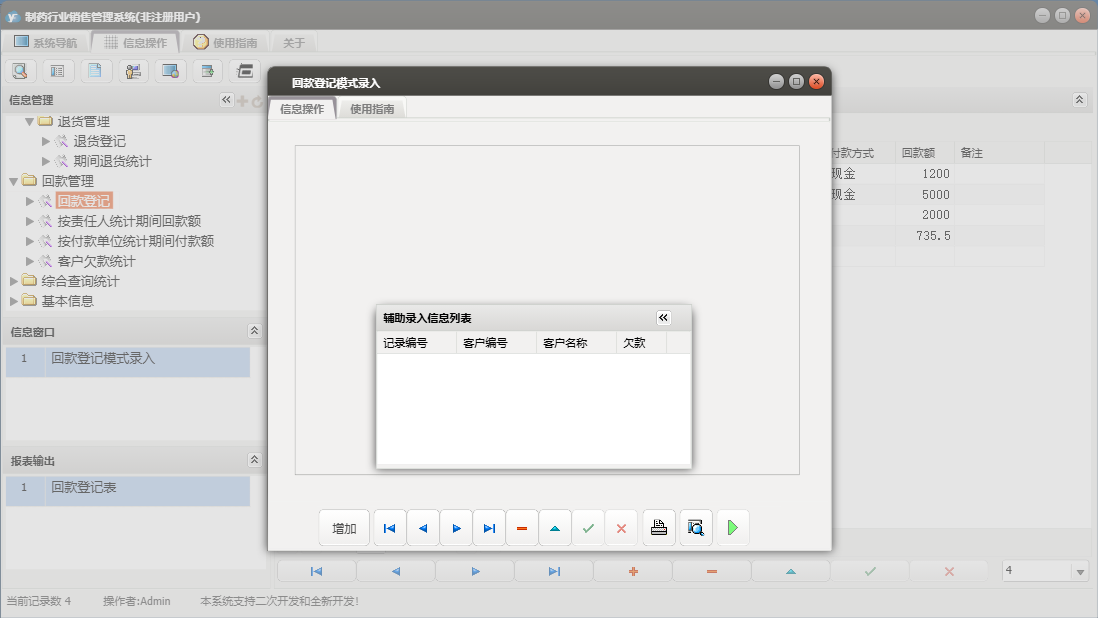Click the teal up-triangle icon in dialog

coord(555,528)
